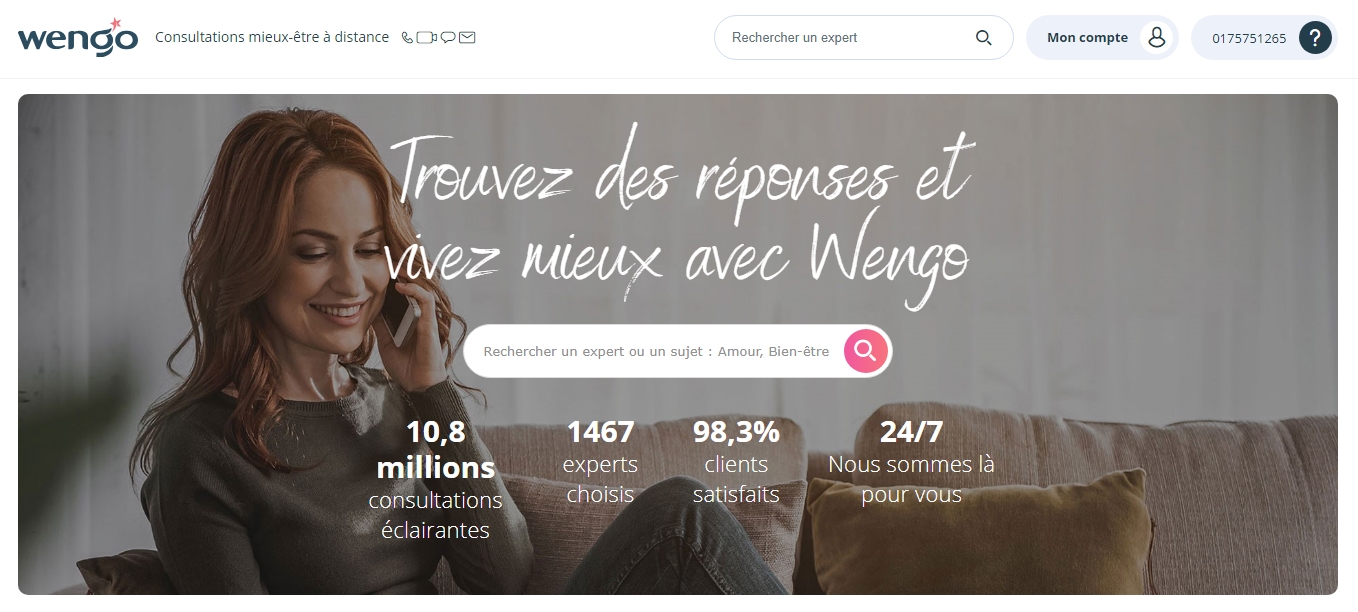
Task: Open help via the question mark icon
Action: (x=1315, y=38)
